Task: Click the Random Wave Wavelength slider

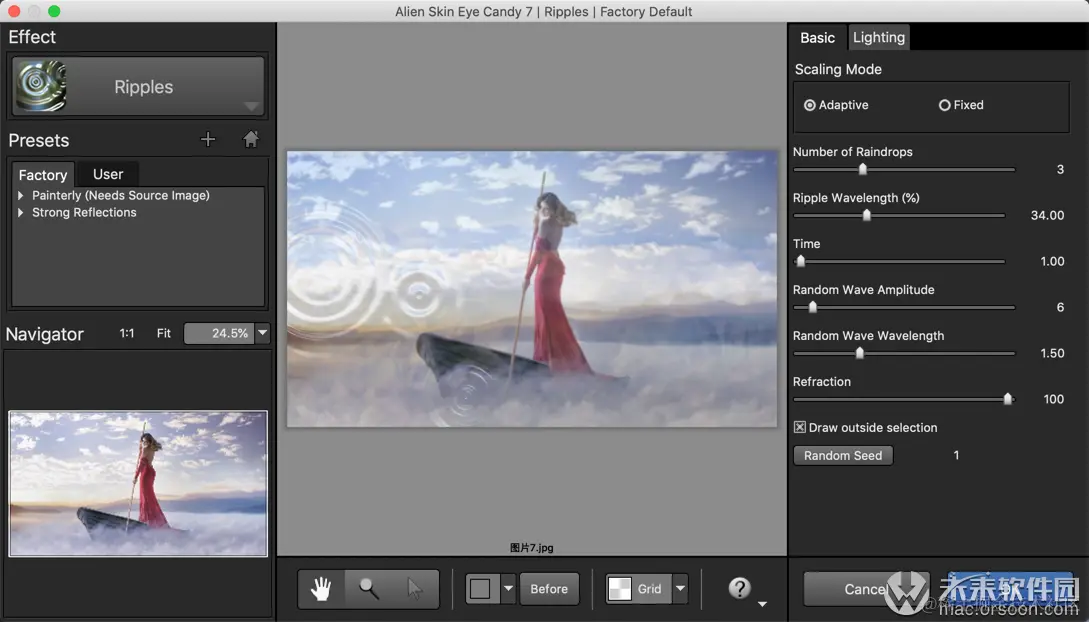Action: [x=904, y=353]
